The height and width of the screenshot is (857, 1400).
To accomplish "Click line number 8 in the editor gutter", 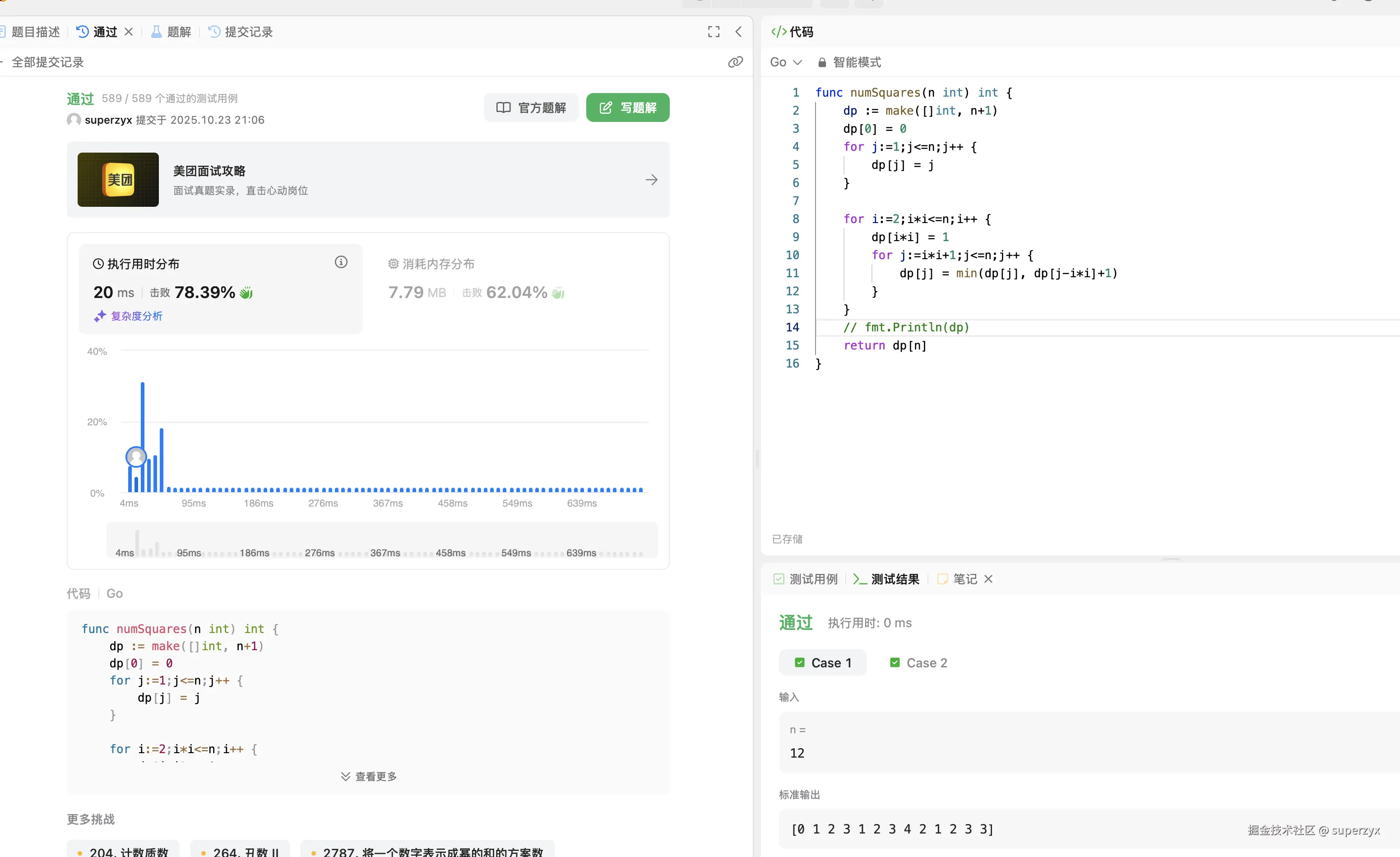I will pos(795,219).
